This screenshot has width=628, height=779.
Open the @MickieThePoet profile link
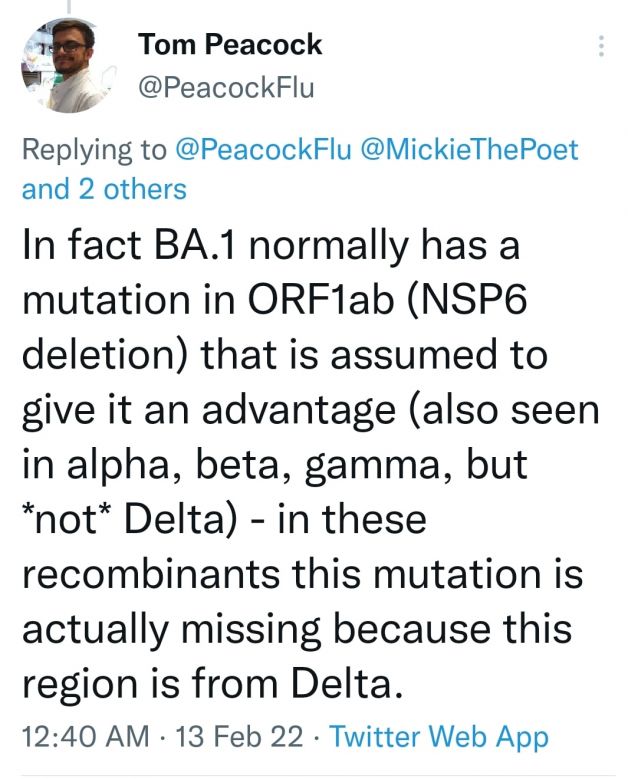[468, 150]
